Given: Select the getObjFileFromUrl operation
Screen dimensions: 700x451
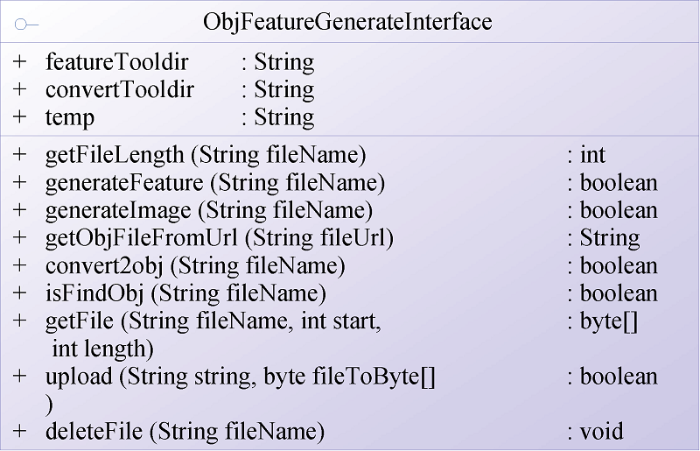Looking at the screenshot, I should (220, 238).
